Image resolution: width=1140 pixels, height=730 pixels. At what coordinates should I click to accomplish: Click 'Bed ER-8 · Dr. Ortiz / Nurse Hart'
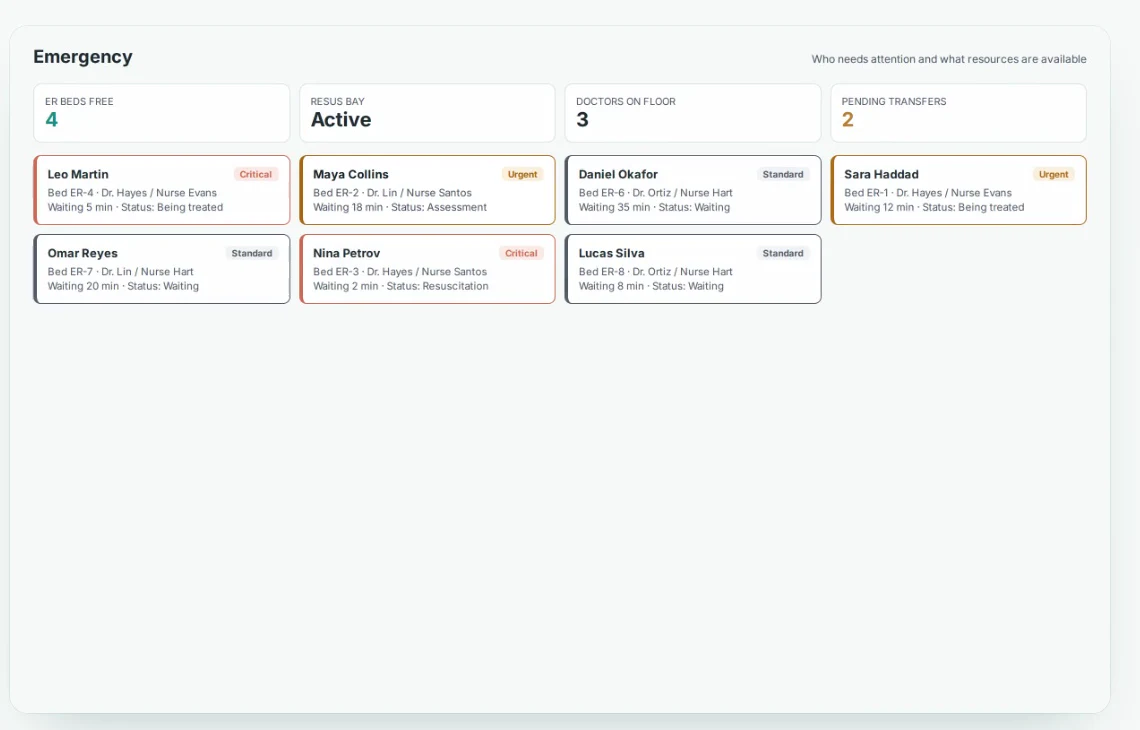point(656,271)
